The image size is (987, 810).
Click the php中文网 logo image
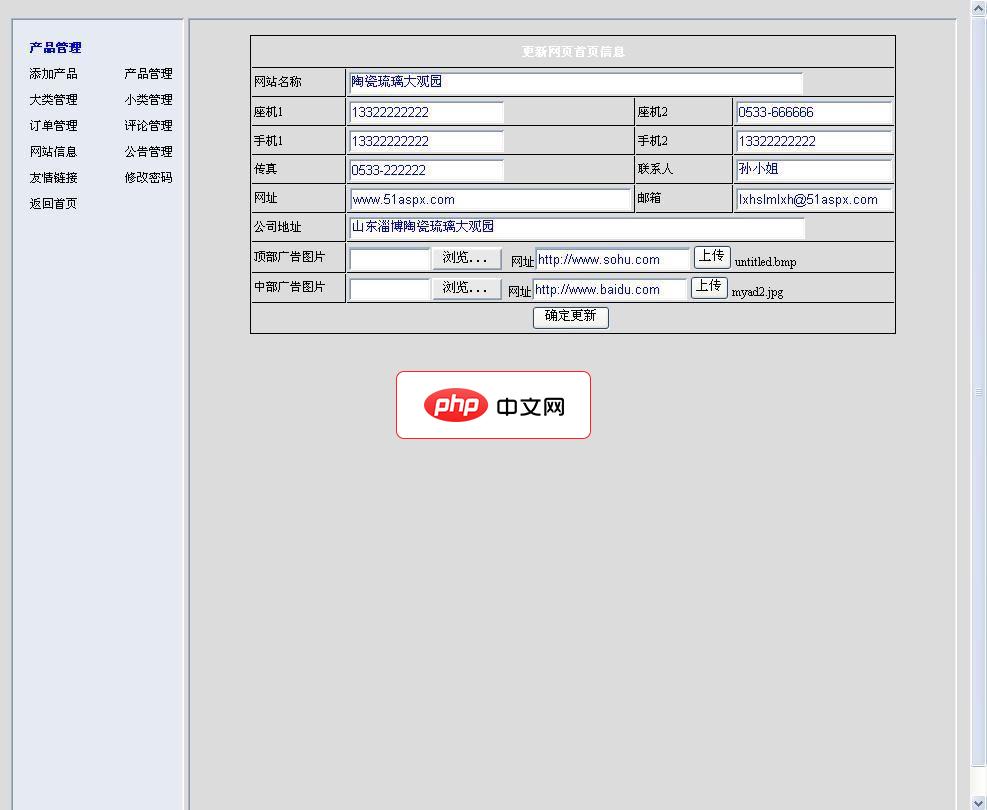[x=493, y=405]
